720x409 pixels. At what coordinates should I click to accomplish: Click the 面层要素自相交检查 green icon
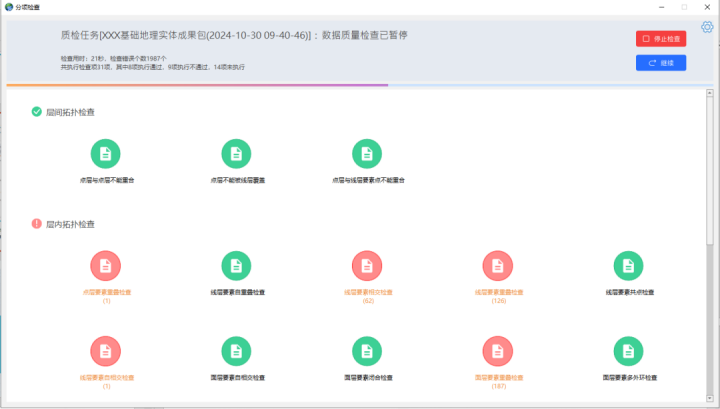[x=237, y=351]
